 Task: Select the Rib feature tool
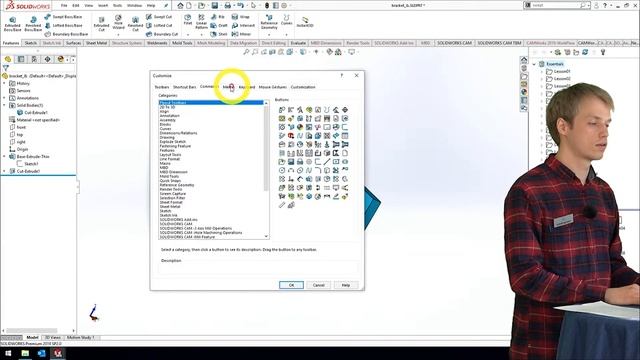[218, 17]
